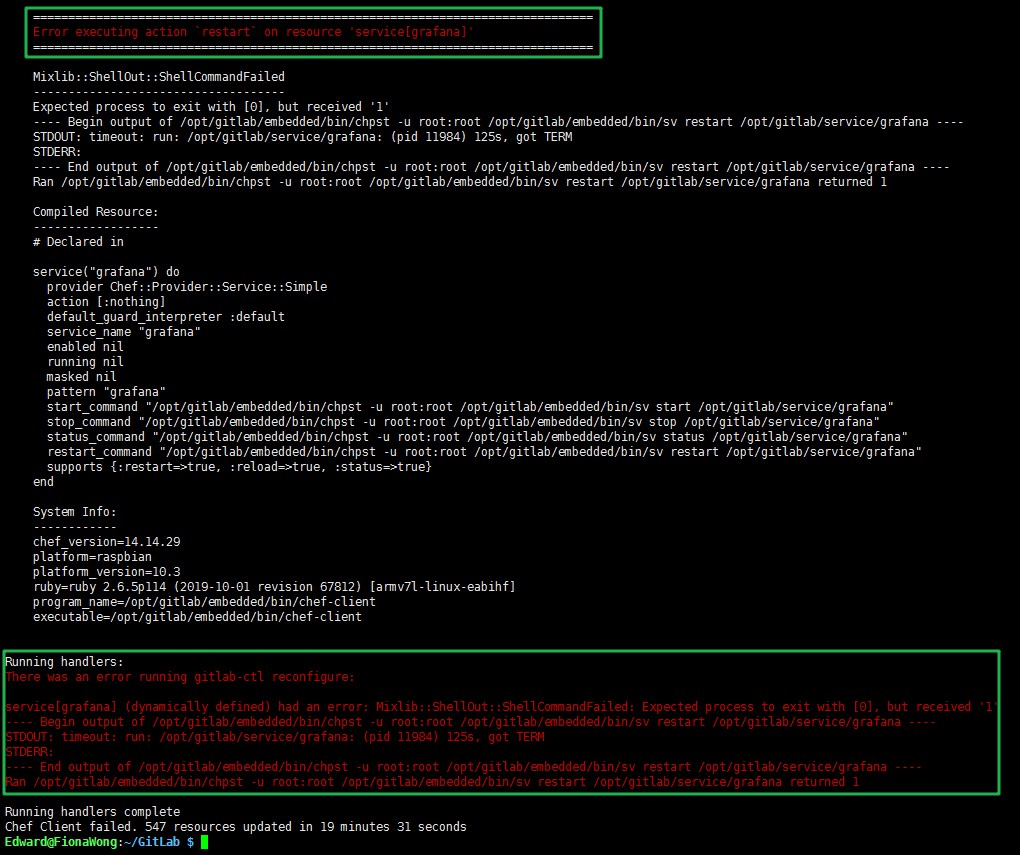The height and width of the screenshot is (855, 1020).
Task: Click the "Running handlers complete" line
Action: point(92,811)
